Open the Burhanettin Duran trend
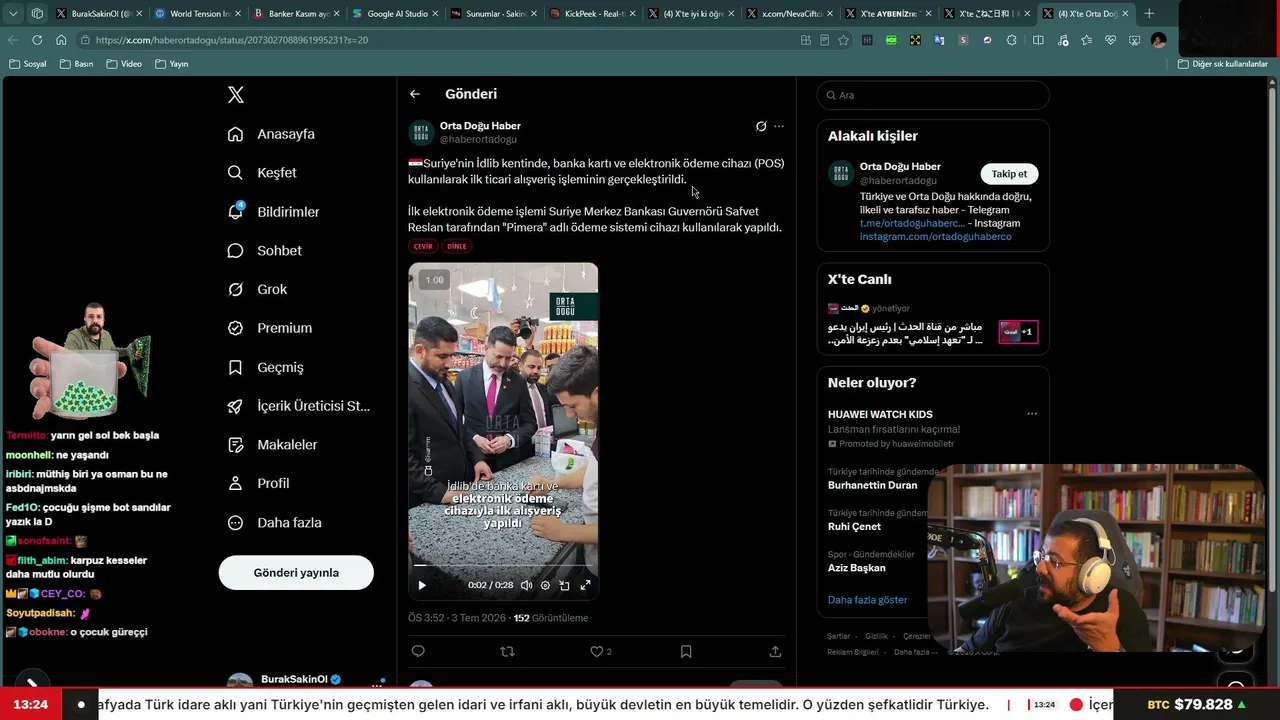This screenshot has height=720, width=1280. (872, 485)
